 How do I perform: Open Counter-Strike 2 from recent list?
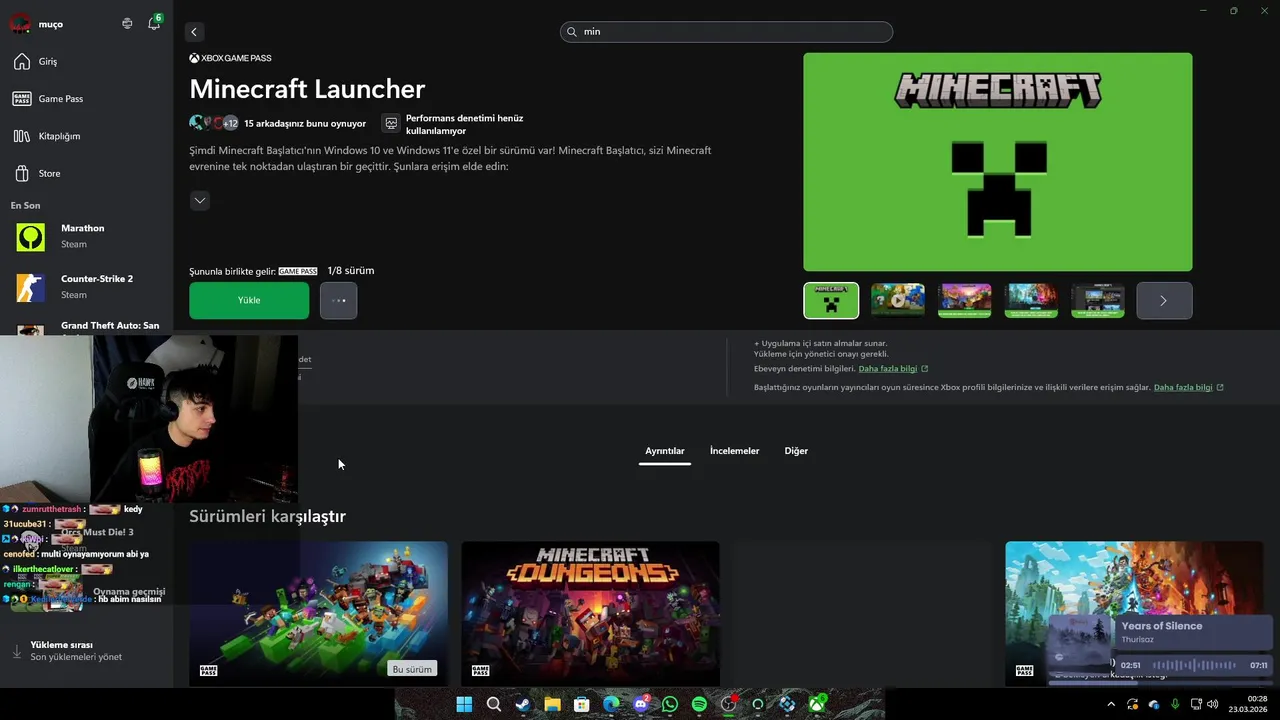pos(86,287)
